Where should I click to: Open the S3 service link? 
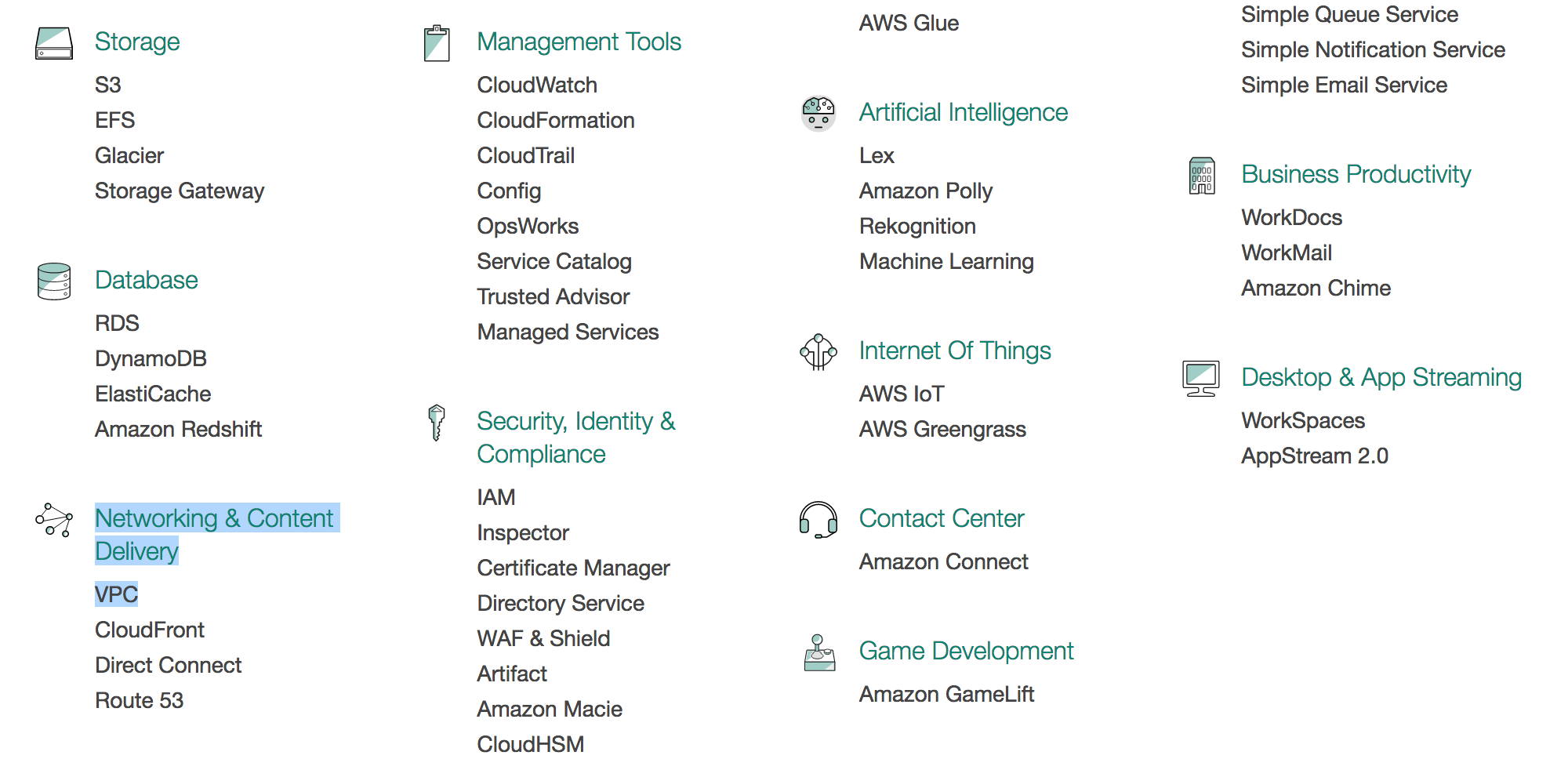tap(108, 85)
